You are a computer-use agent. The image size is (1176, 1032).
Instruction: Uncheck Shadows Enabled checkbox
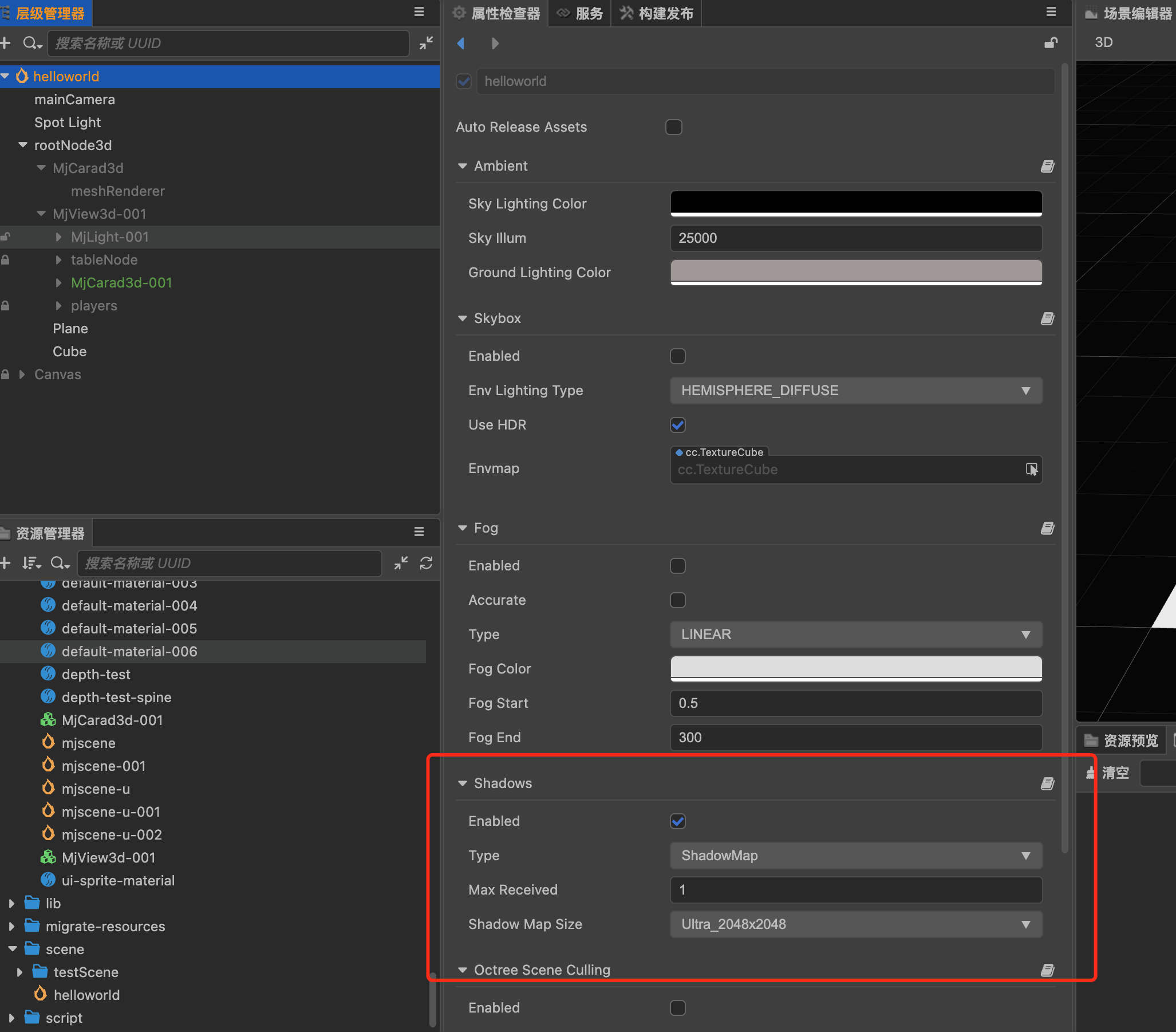pyautogui.click(x=678, y=821)
